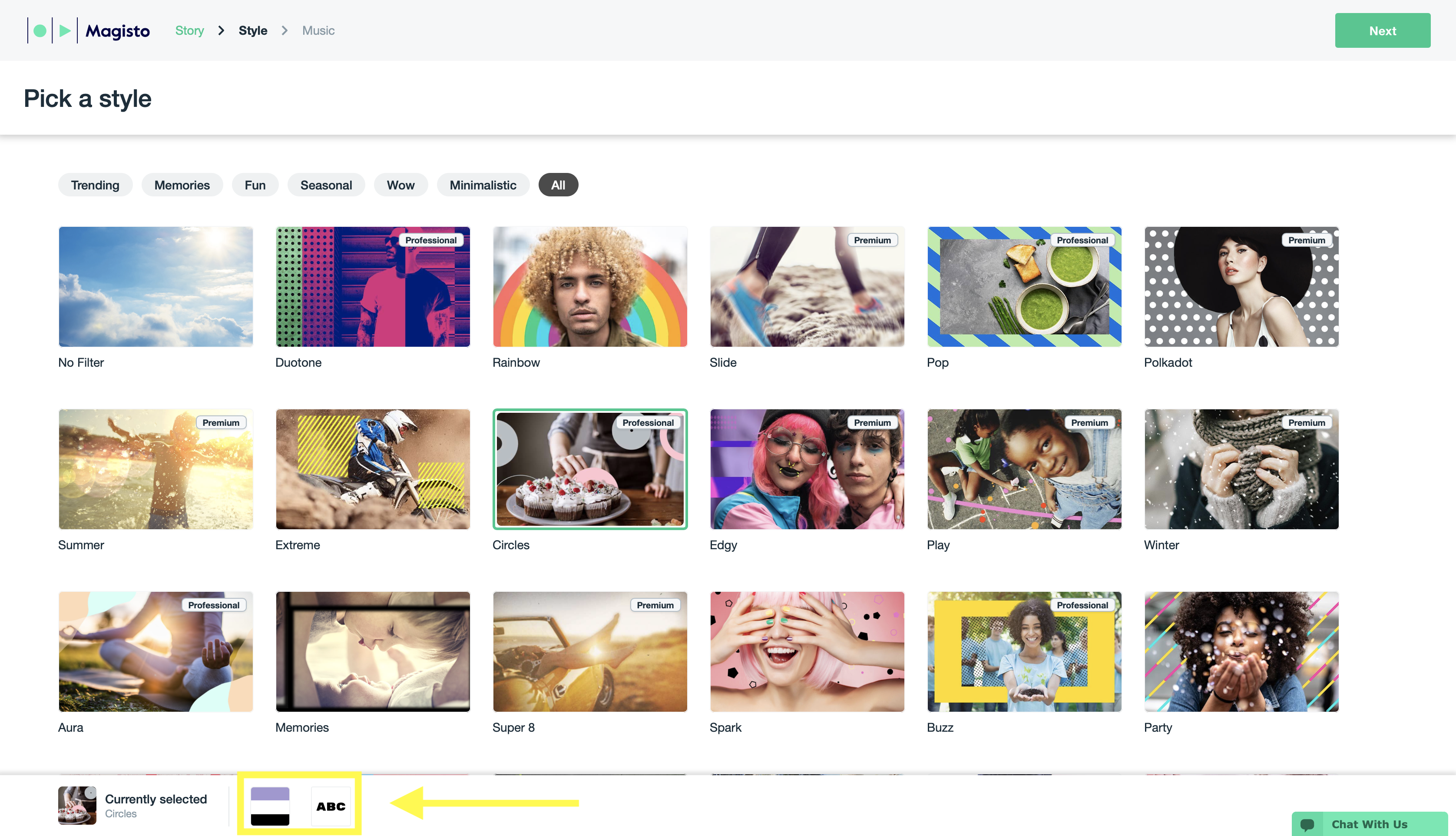1456x836 pixels.
Task: Jump to the Music step
Action: (x=318, y=30)
